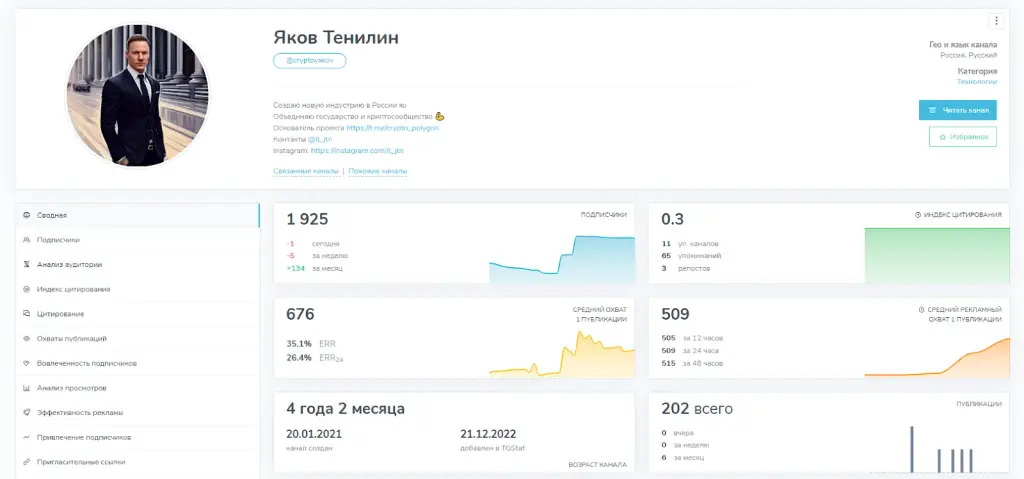Open the Технологии category link
The width and height of the screenshot is (1024, 479).
977,82
